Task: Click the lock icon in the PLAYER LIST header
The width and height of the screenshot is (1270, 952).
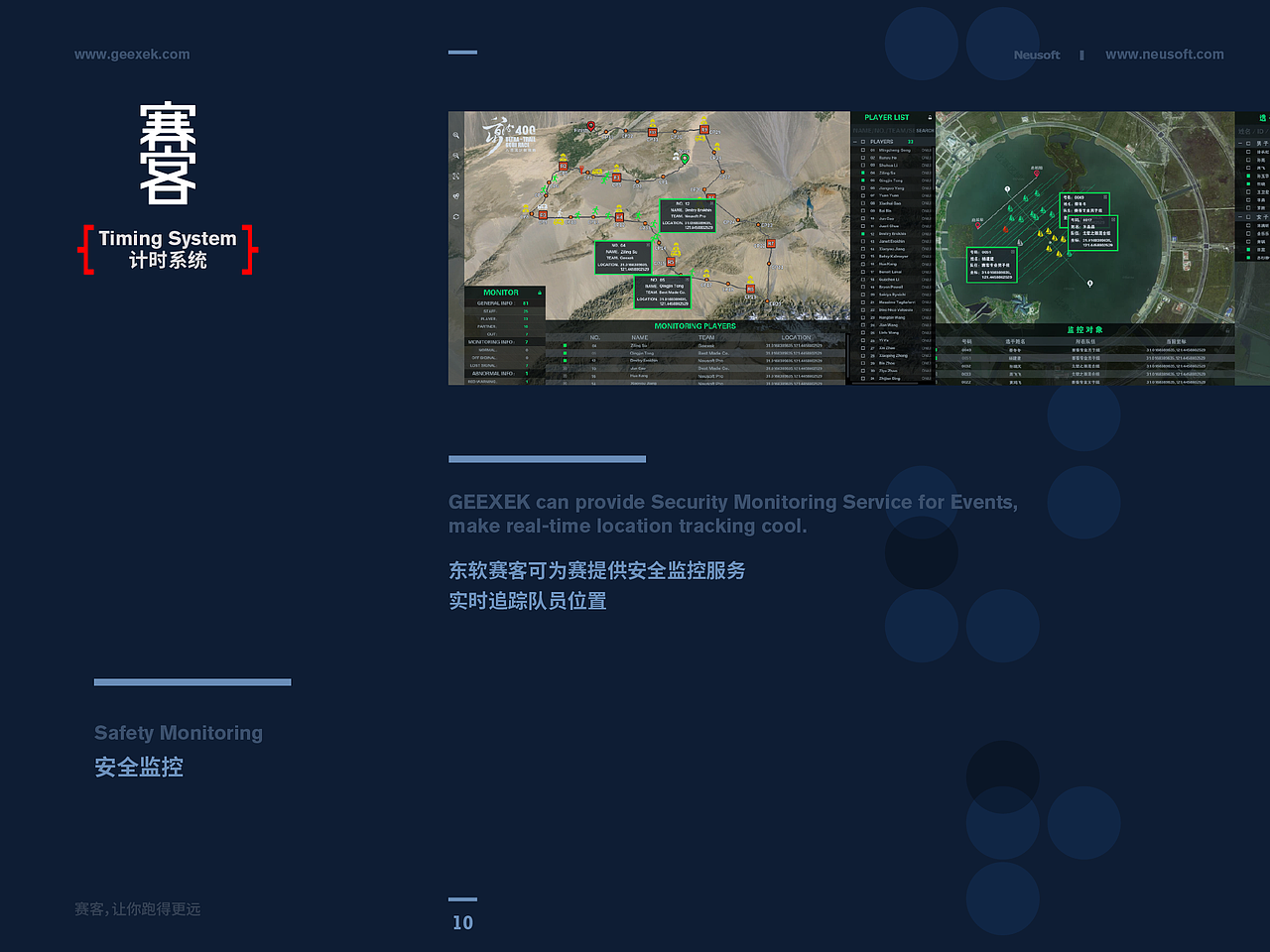Action: (930, 117)
